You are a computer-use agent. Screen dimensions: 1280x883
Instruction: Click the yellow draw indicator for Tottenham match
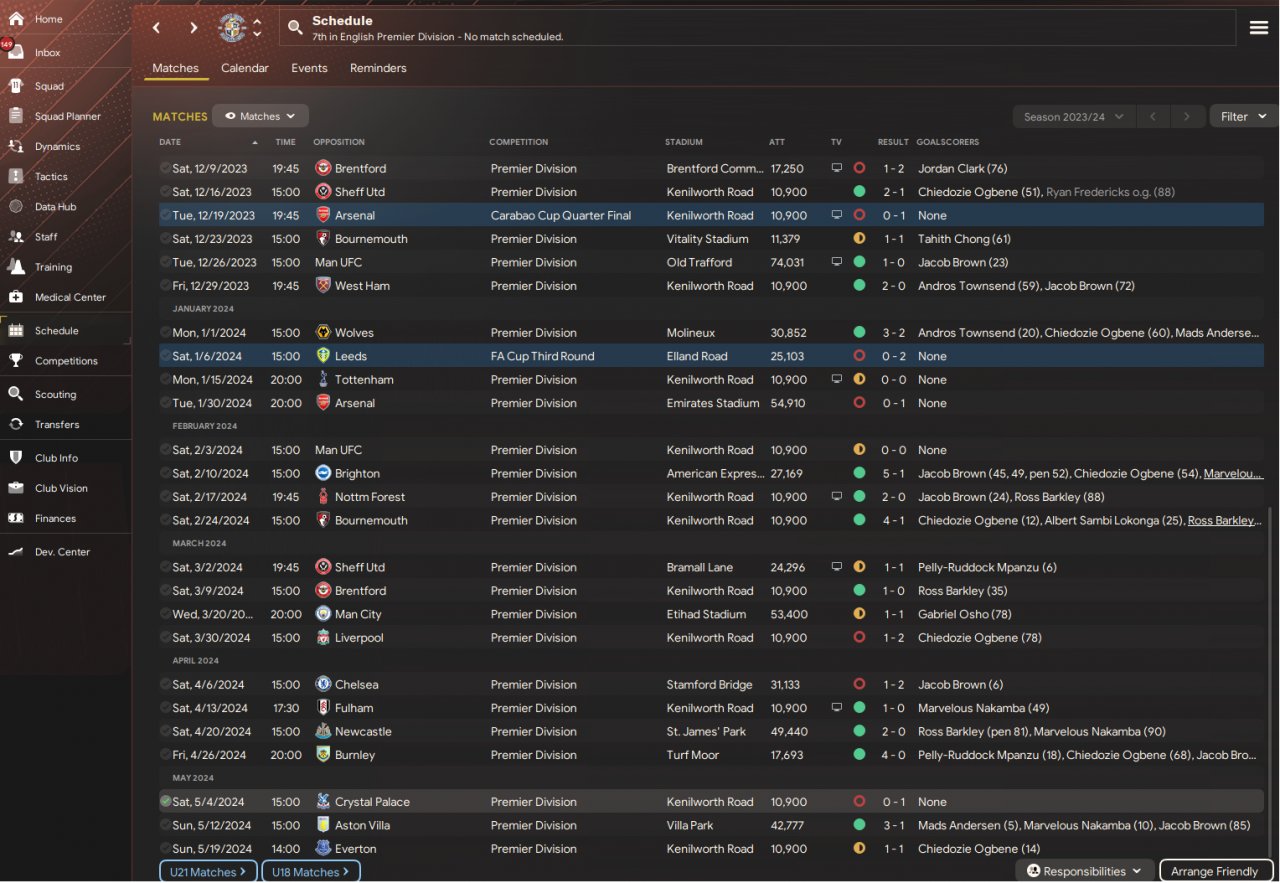[859, 380]
